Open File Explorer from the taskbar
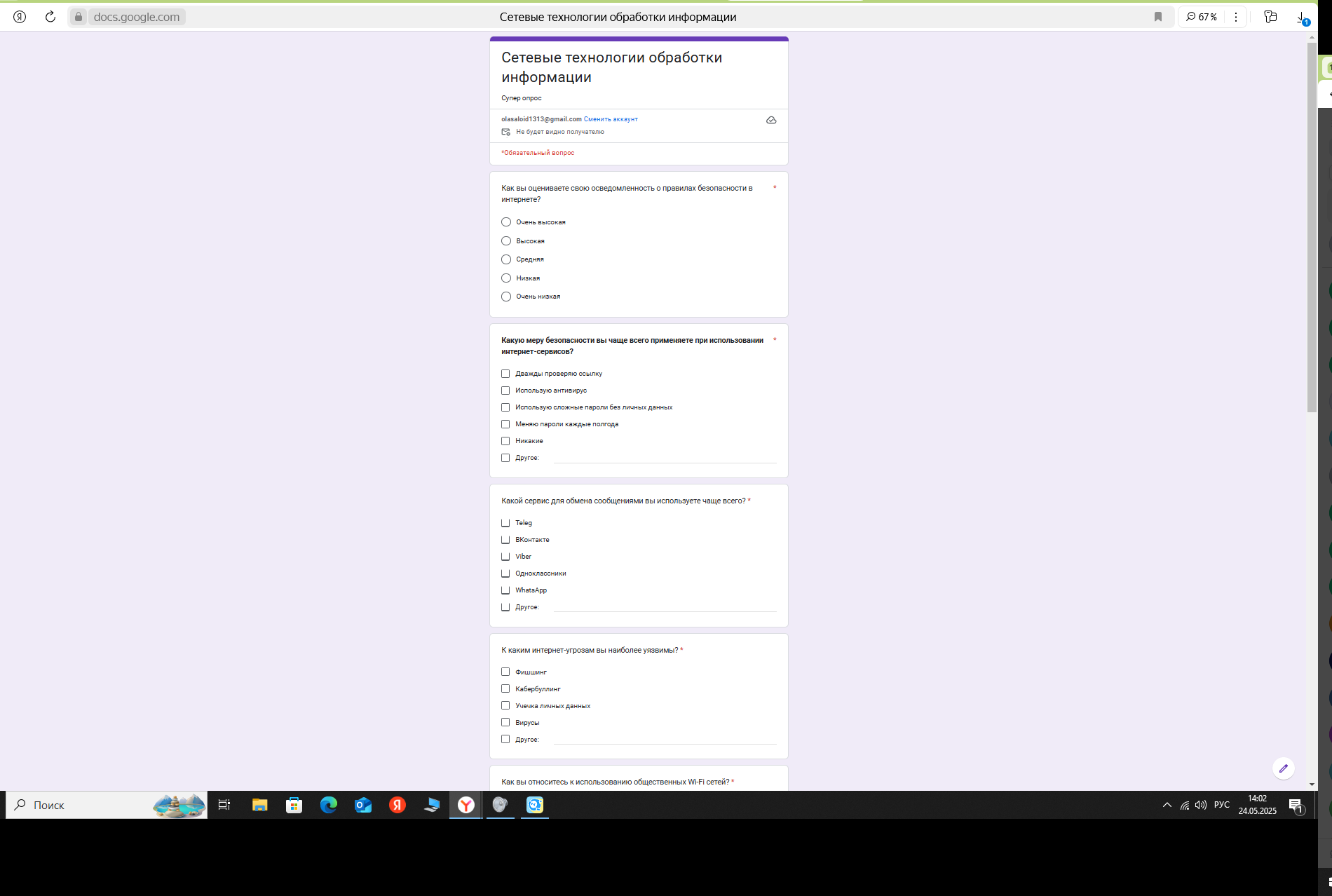The height and width of the screenshot is (896, 1332). point(259,805)
